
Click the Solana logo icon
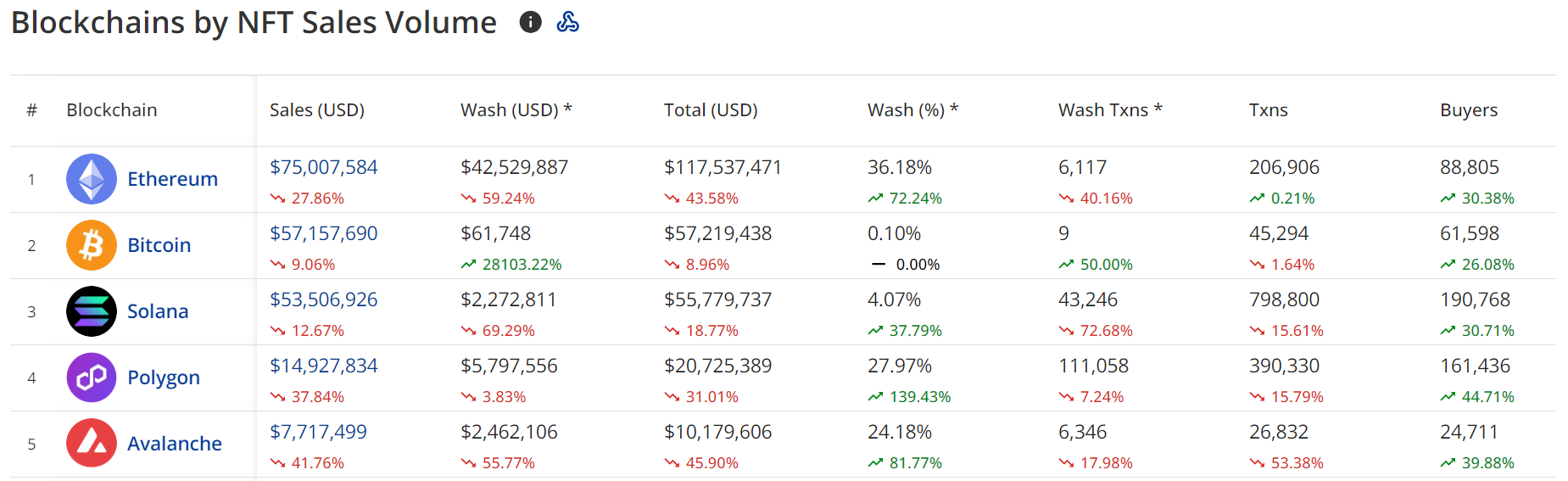[92, 311]
